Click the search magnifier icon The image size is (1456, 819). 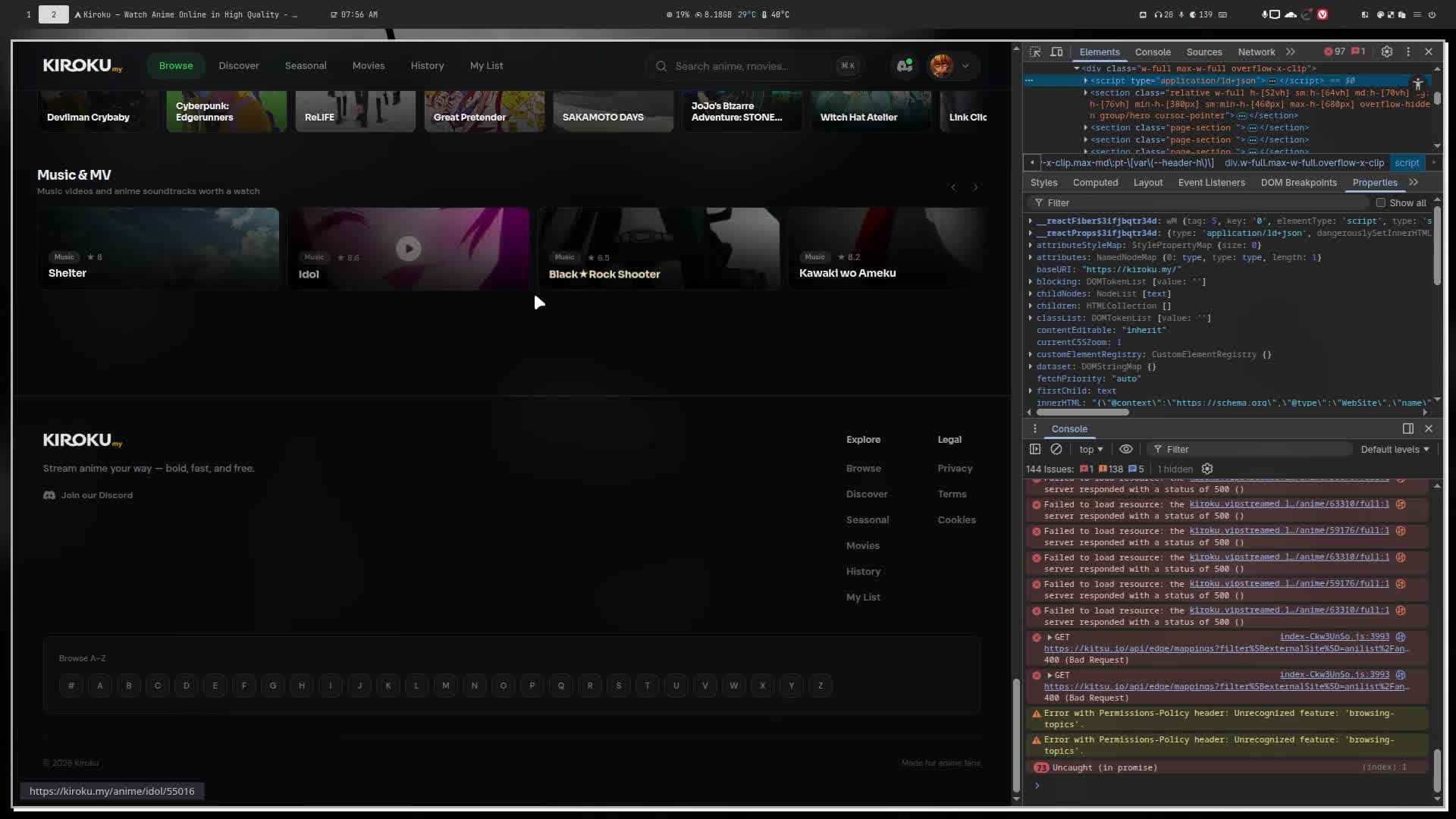click(661, 66)
